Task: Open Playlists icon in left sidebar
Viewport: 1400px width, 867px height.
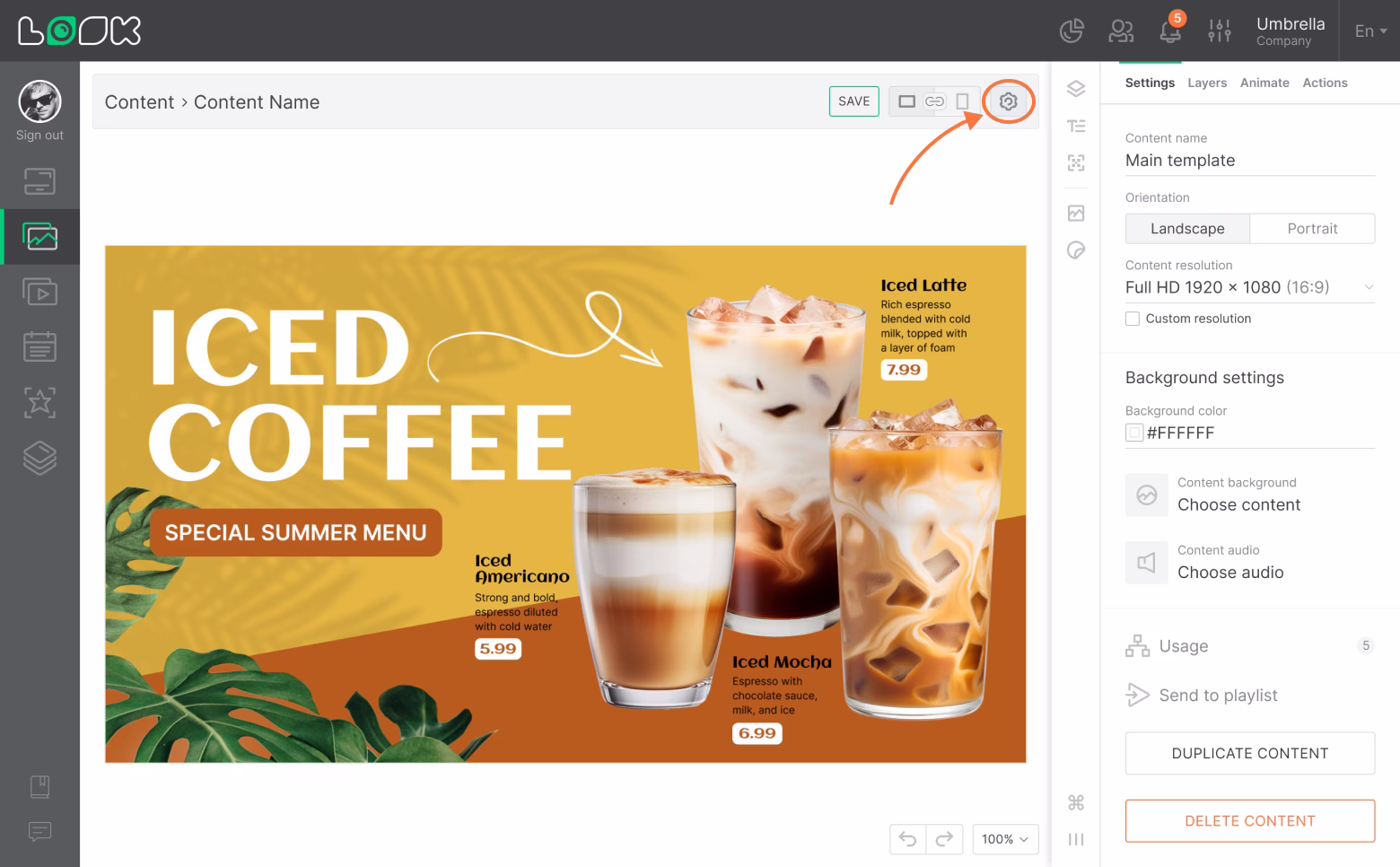Action: [39, 292]
